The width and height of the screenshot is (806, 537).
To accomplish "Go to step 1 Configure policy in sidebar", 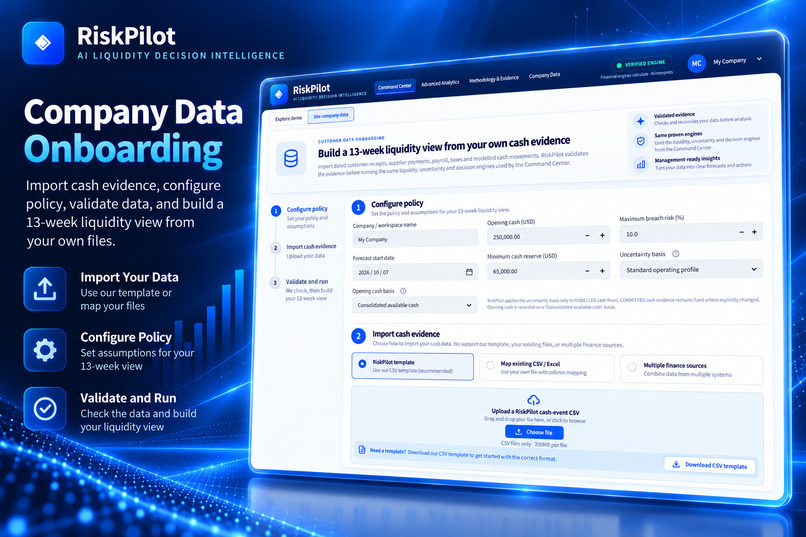I will (303, 216).
